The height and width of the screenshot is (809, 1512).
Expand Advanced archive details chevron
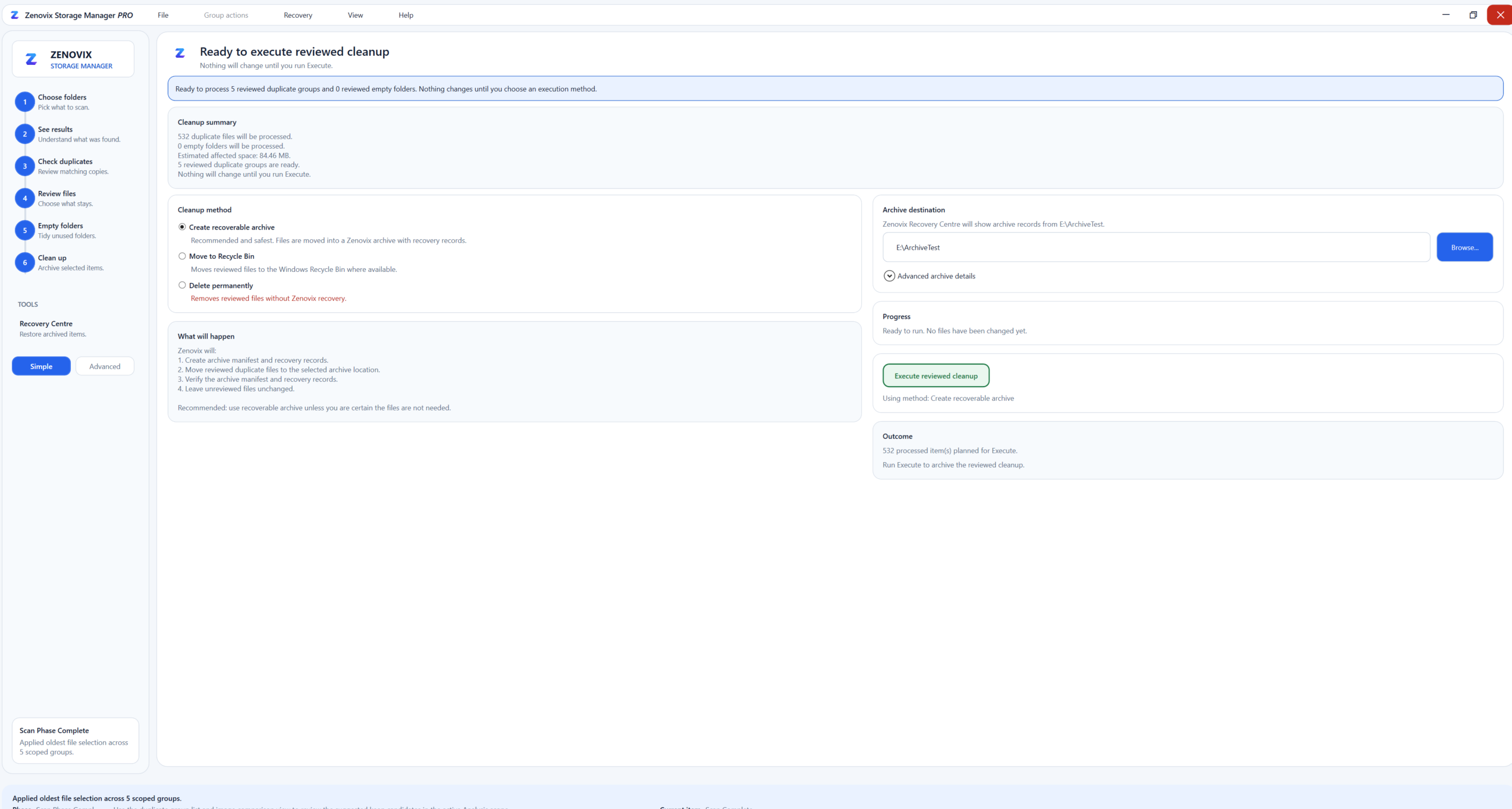(x=889, y=276)
